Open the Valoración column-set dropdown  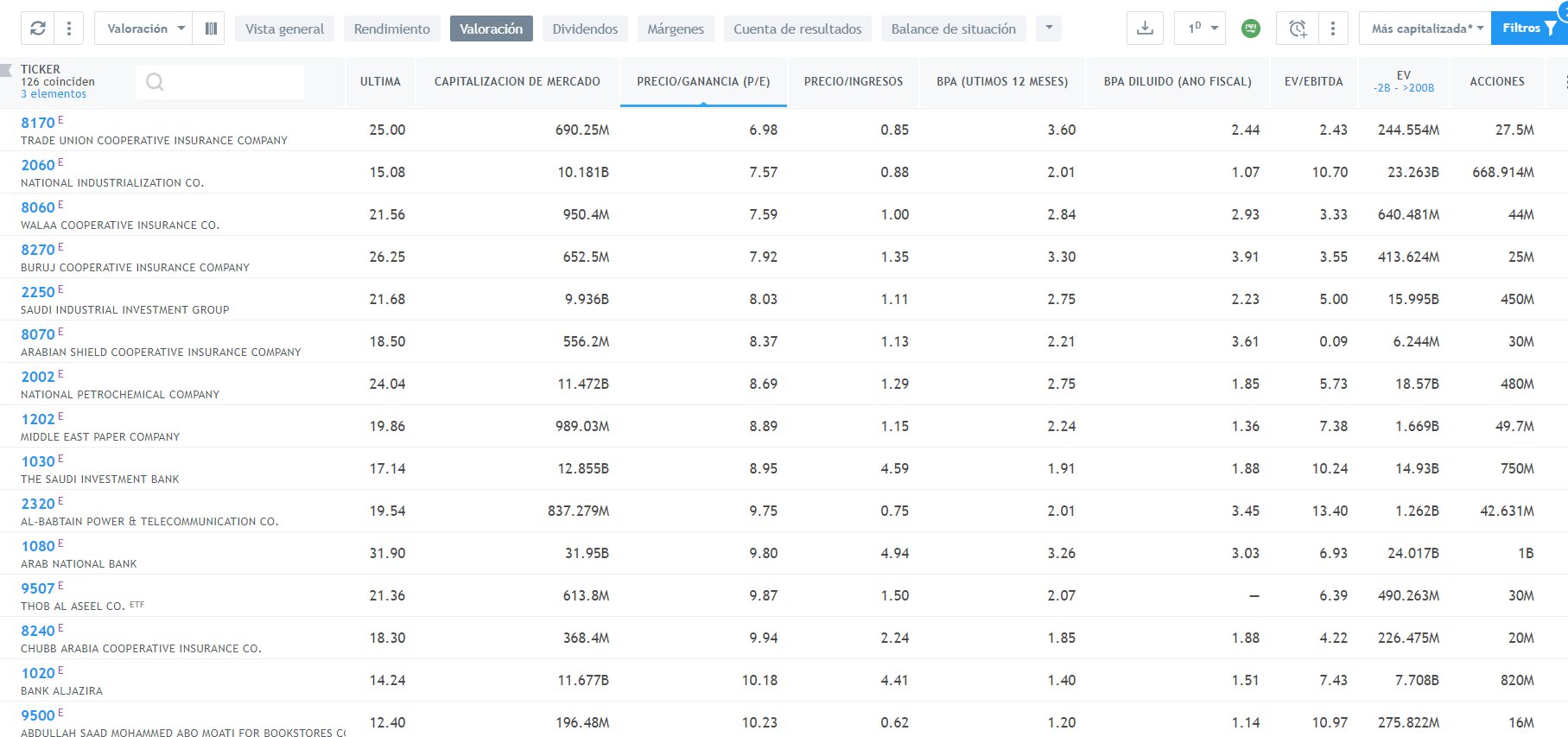pos(145,29)
